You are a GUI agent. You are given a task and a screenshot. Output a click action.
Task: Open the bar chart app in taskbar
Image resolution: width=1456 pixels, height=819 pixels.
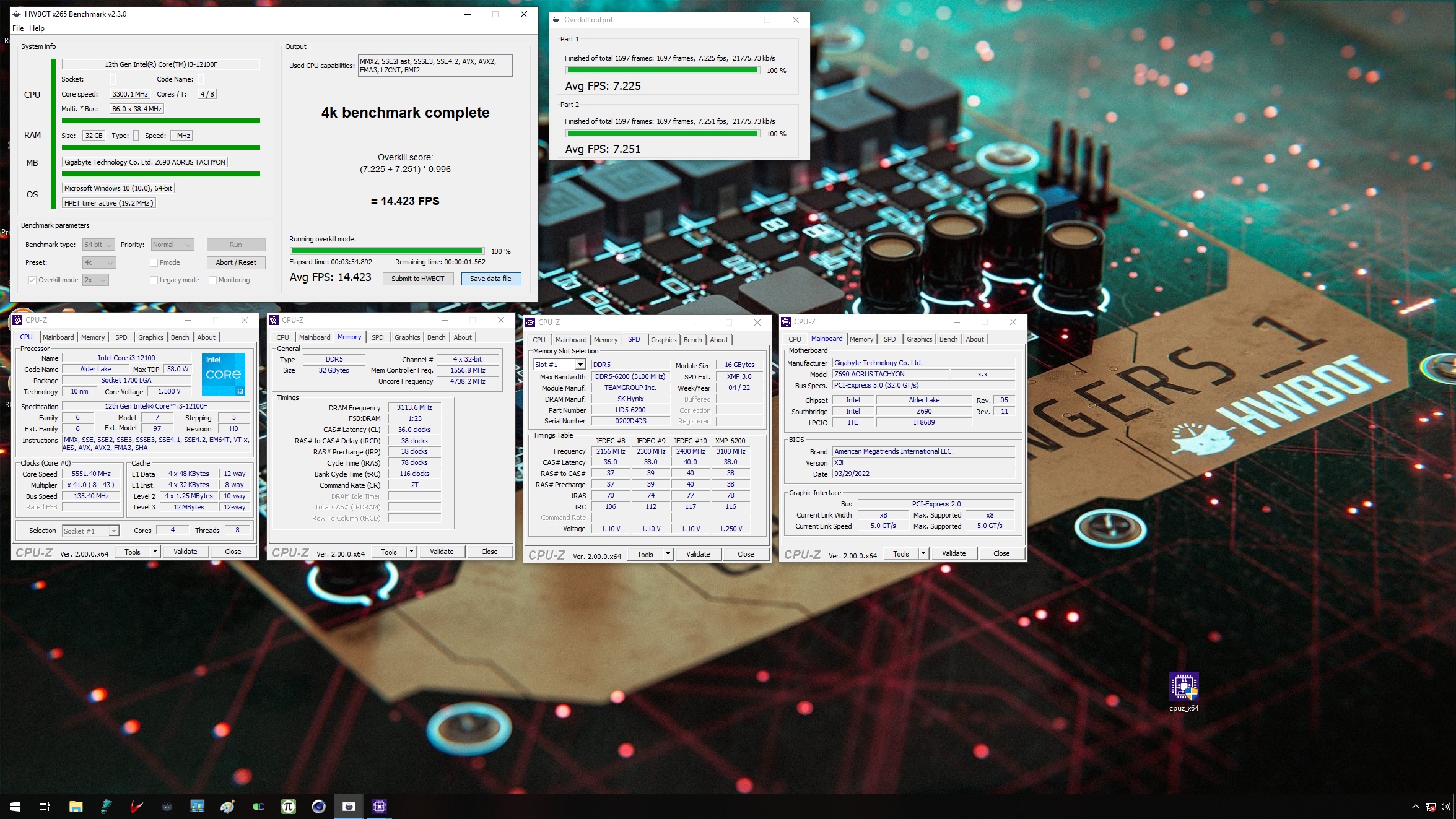point(197,807)
